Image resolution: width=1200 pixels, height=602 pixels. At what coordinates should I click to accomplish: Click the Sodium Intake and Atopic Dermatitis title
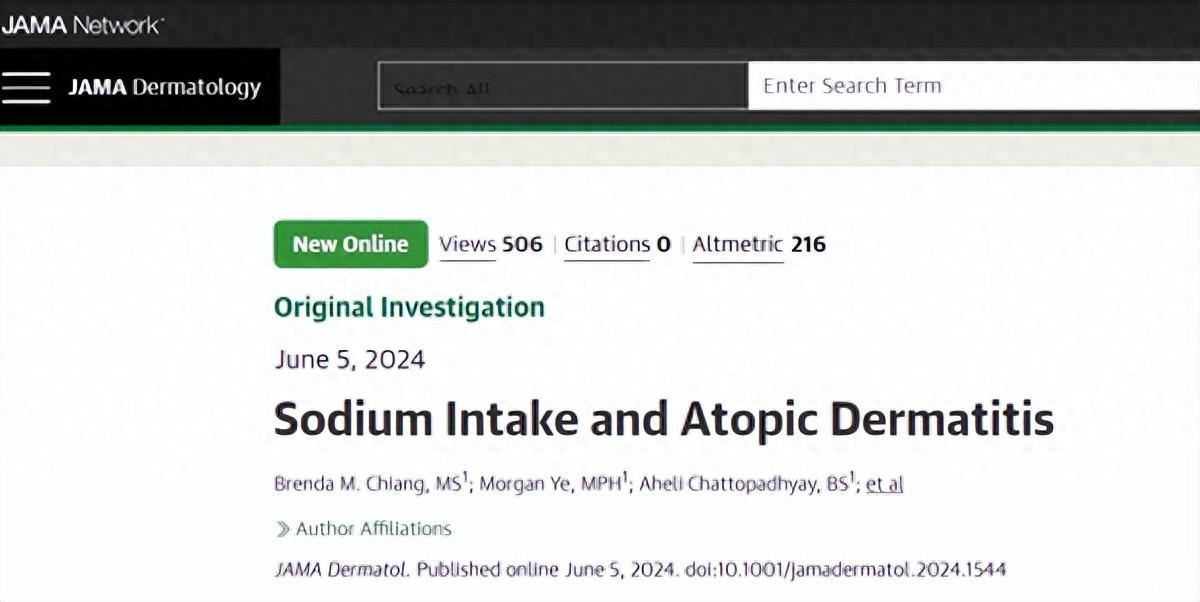point(664,419)
